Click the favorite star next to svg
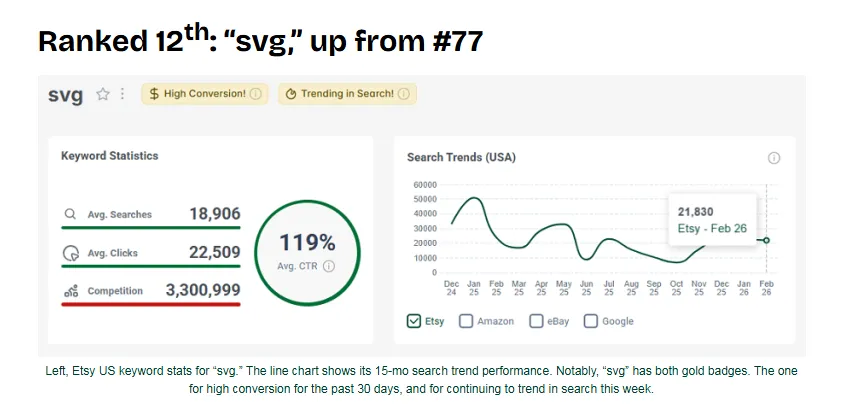848x413 pixels. coord(102,94)
